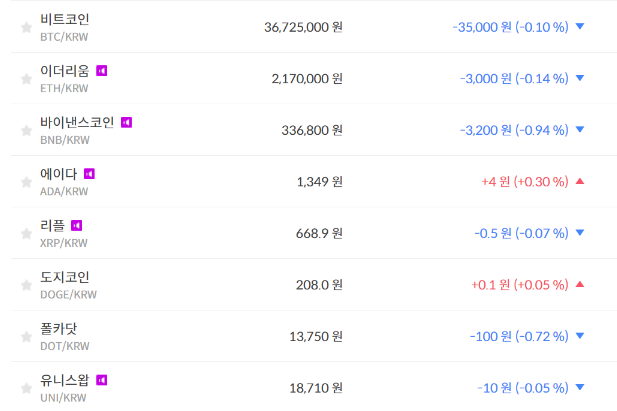Screen dimensions: 617x411
Task: Click the DOT/KRW pair label
Action: [x=64, y=346]
